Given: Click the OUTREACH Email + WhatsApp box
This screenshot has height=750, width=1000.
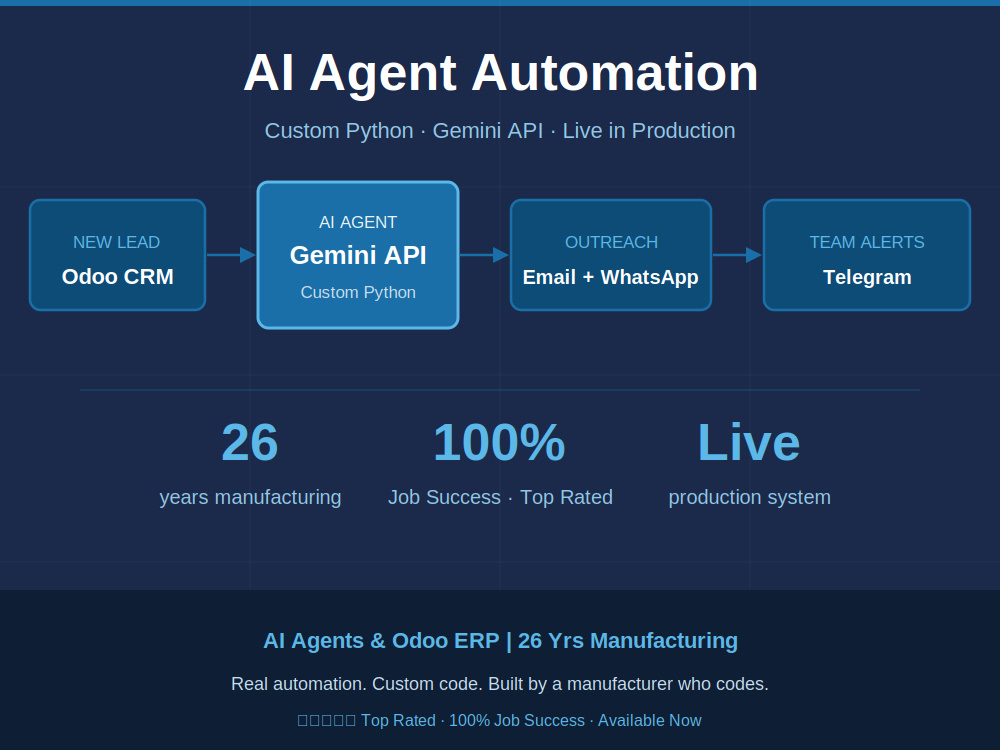Looking at the screenshot, I should point(611,255).
